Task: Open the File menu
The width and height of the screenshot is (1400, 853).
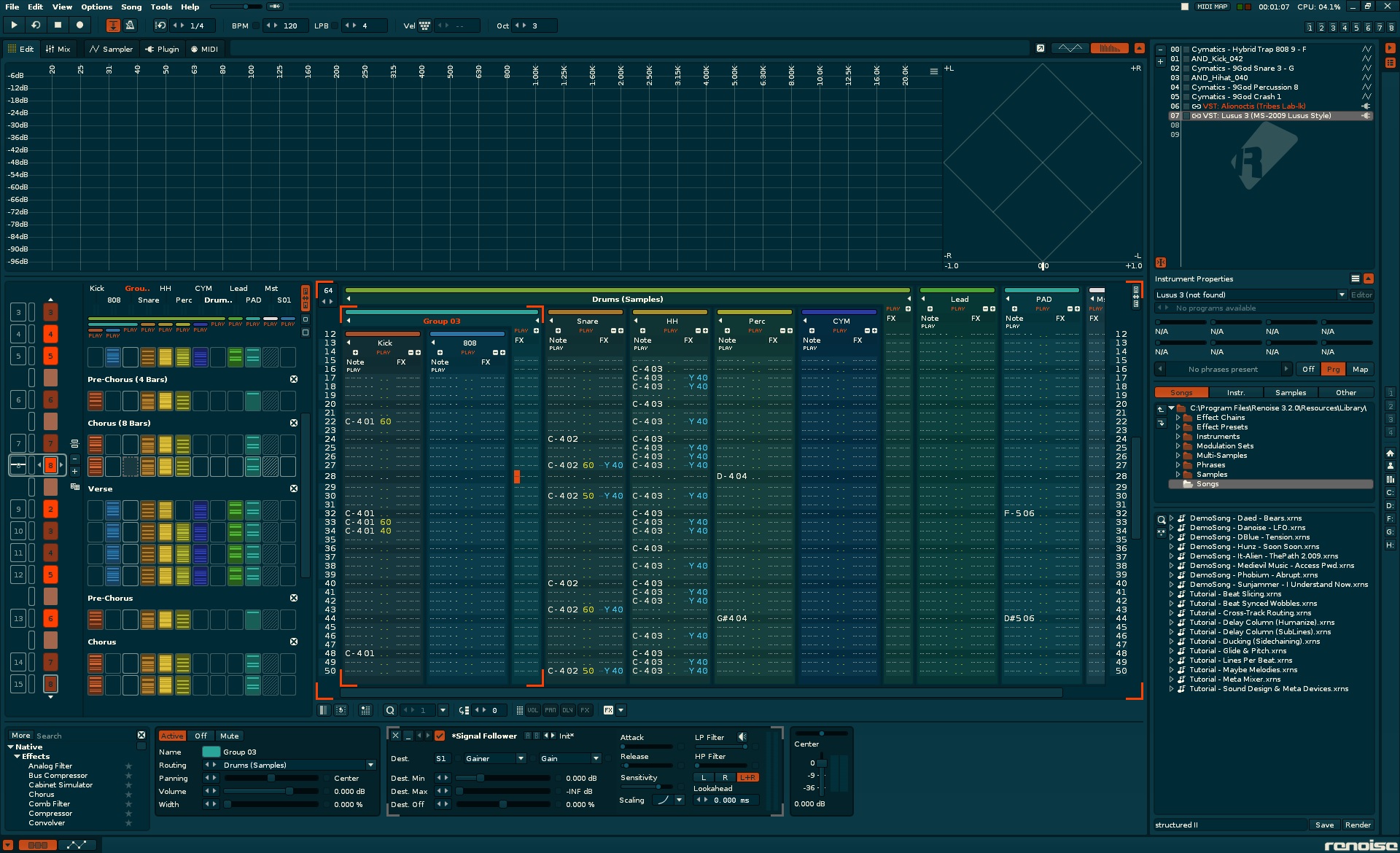Action: (x=12, y=7)
